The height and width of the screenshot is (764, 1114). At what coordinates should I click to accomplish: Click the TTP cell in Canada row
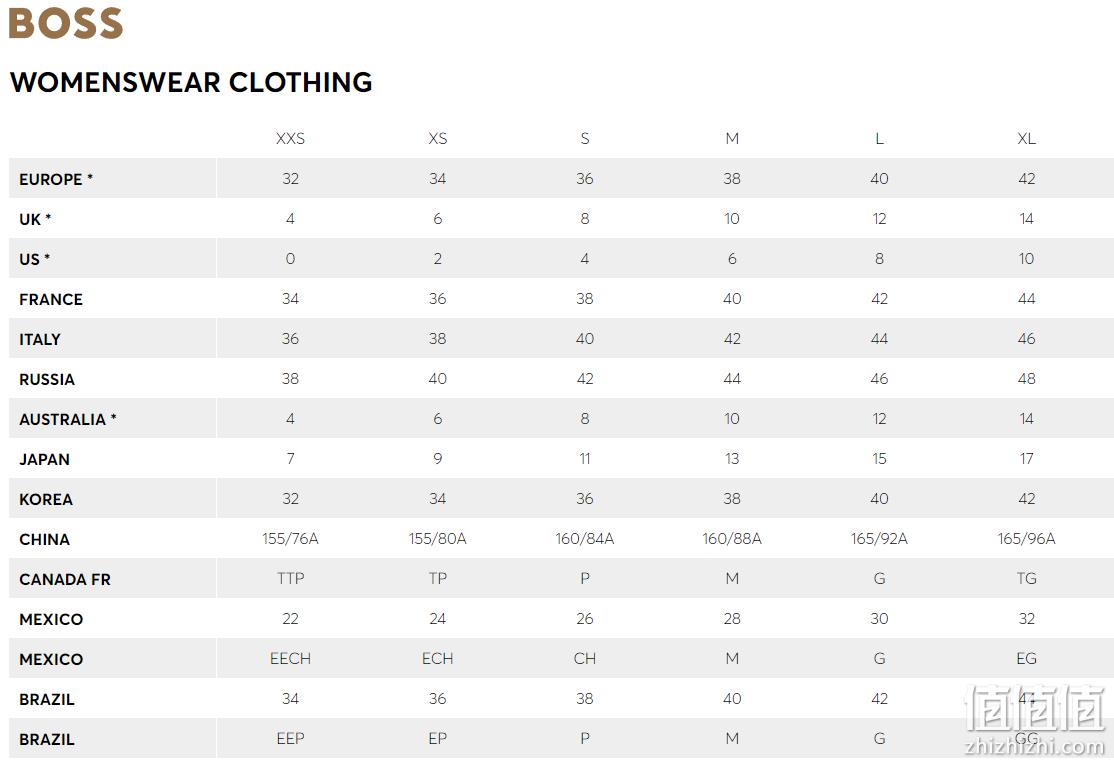(291, 579)
